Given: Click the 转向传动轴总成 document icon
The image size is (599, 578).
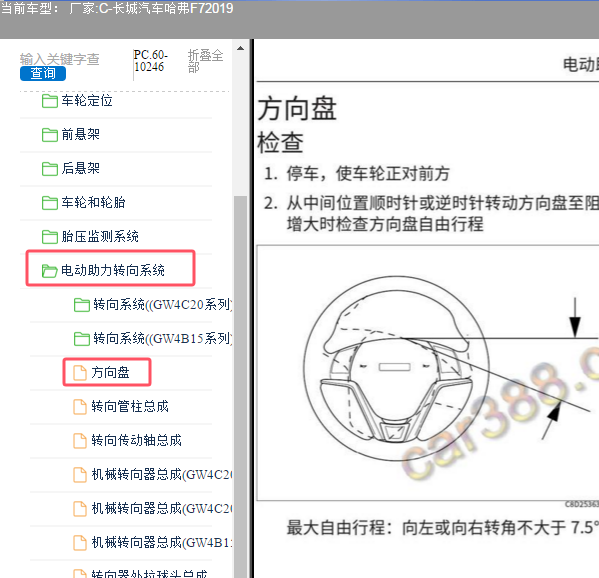Looking at the screenshot, I should pyautogui.click(x=79, y=441).
